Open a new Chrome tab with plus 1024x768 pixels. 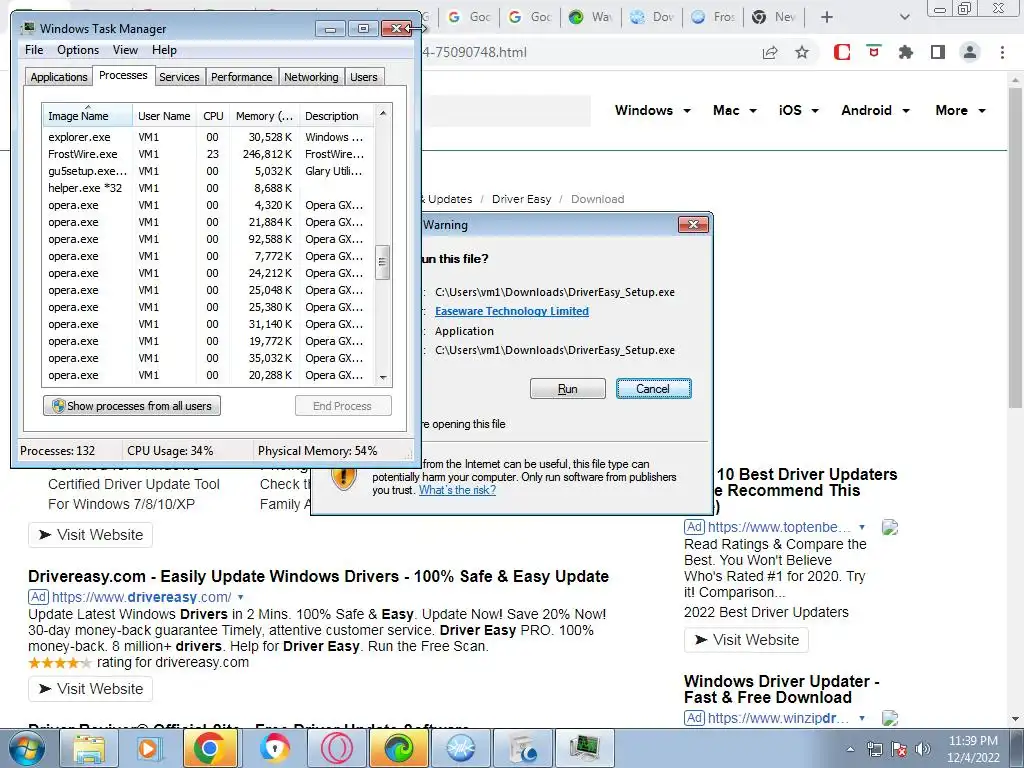click(827, 17)
